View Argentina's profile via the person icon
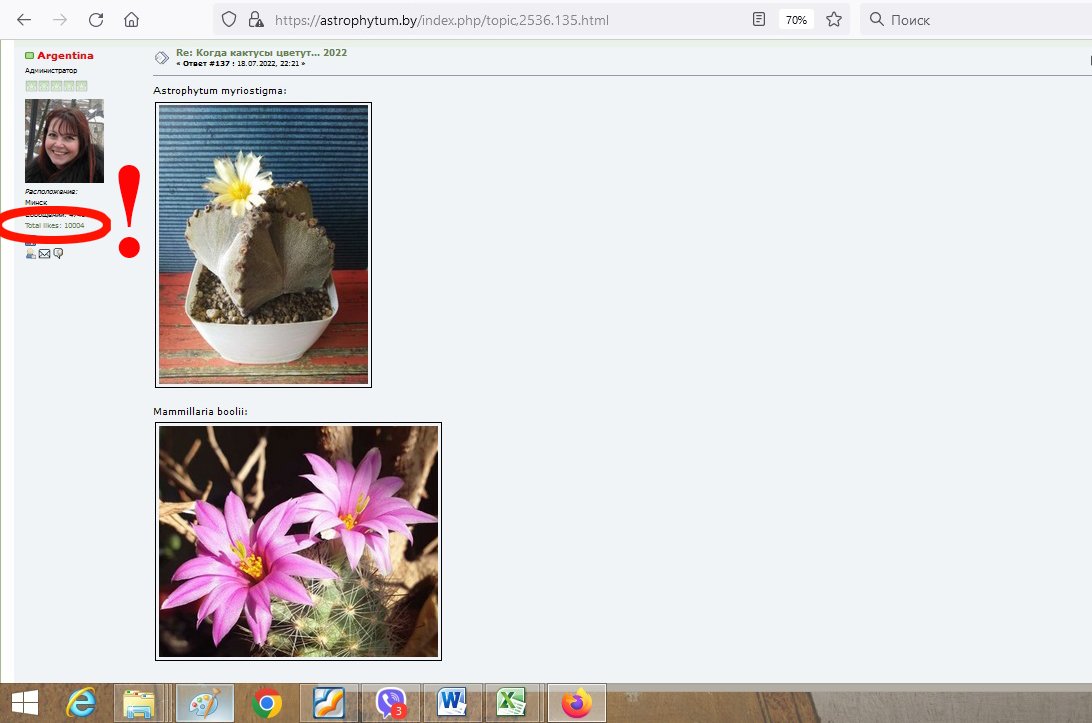The width and height of the screenshot is (1092, 723). [x=31, y=254]
